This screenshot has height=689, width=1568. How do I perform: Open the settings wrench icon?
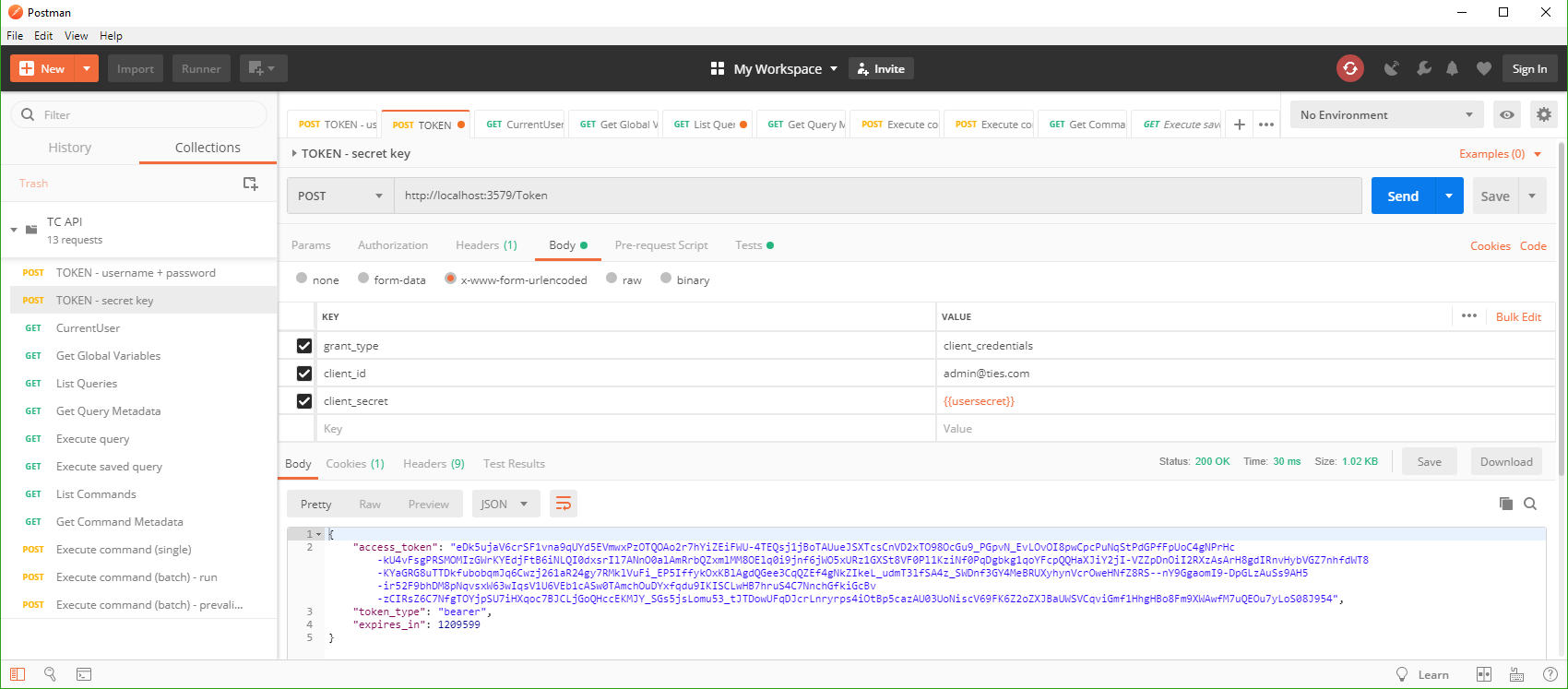(1423, 68)
